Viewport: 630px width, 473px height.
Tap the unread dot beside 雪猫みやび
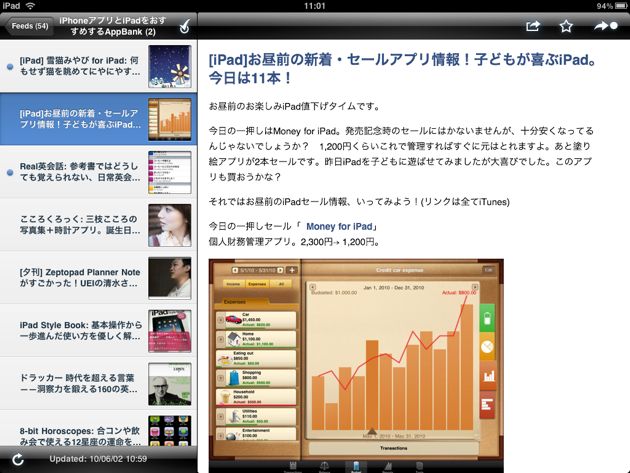pyautogui.click(x=10, y=67)
